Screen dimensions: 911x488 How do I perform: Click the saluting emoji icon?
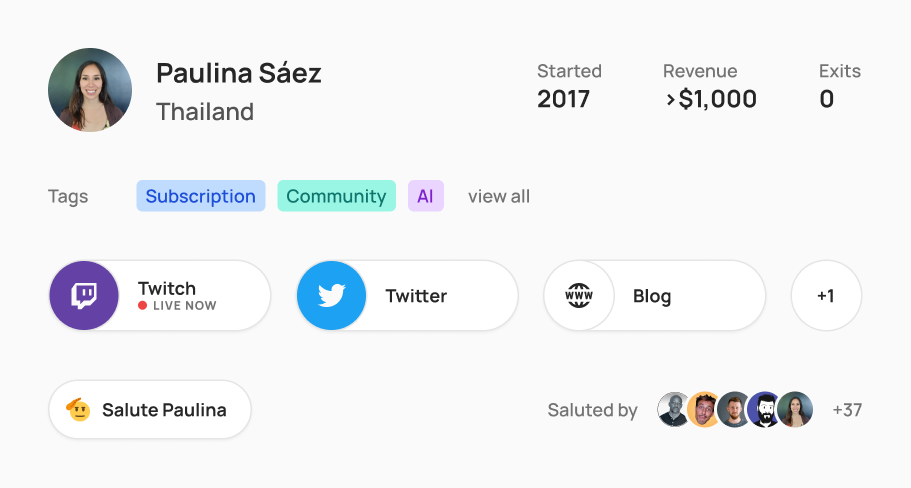click(x=78, y=410)
